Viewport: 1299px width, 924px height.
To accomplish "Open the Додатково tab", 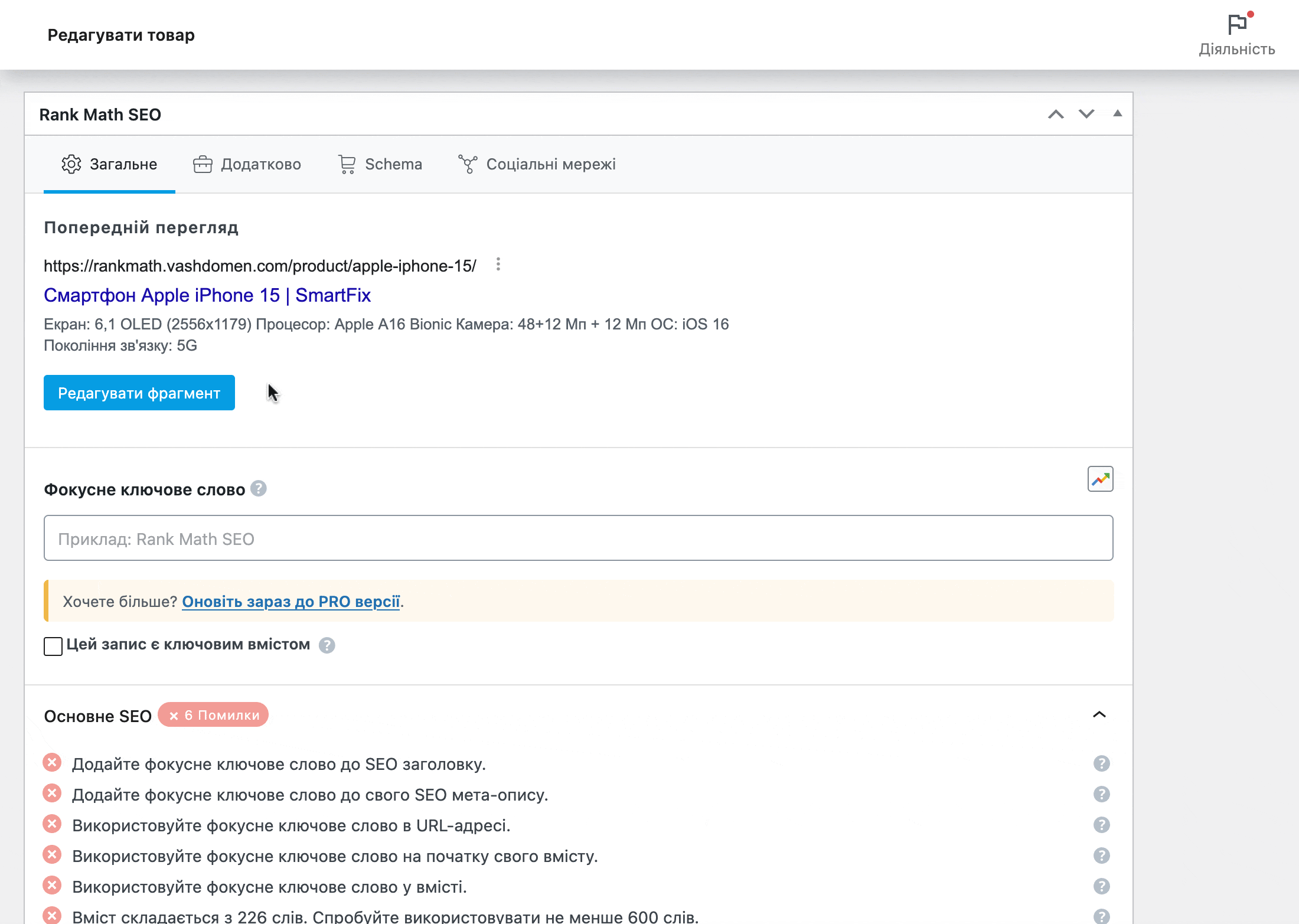I will [247, 164].
